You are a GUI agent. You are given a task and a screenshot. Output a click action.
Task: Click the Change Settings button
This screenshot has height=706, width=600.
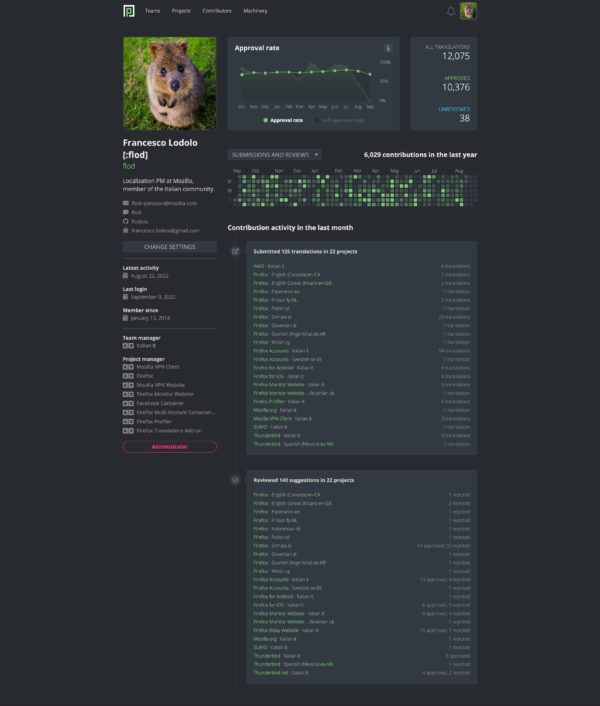pos(170,247)
